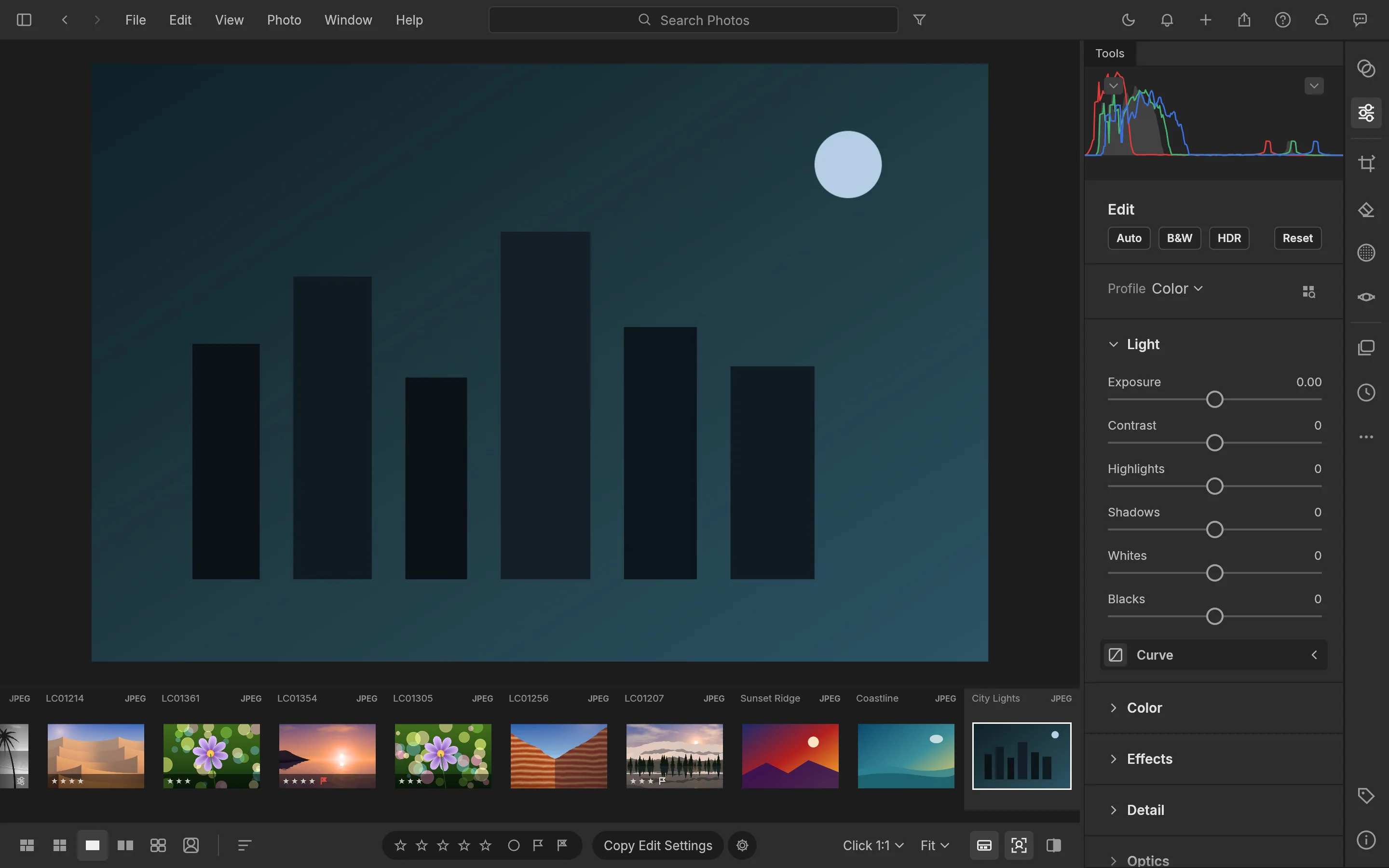Click the Search Photos field
Screen dimensions: 1389x868
coord(693,20)
